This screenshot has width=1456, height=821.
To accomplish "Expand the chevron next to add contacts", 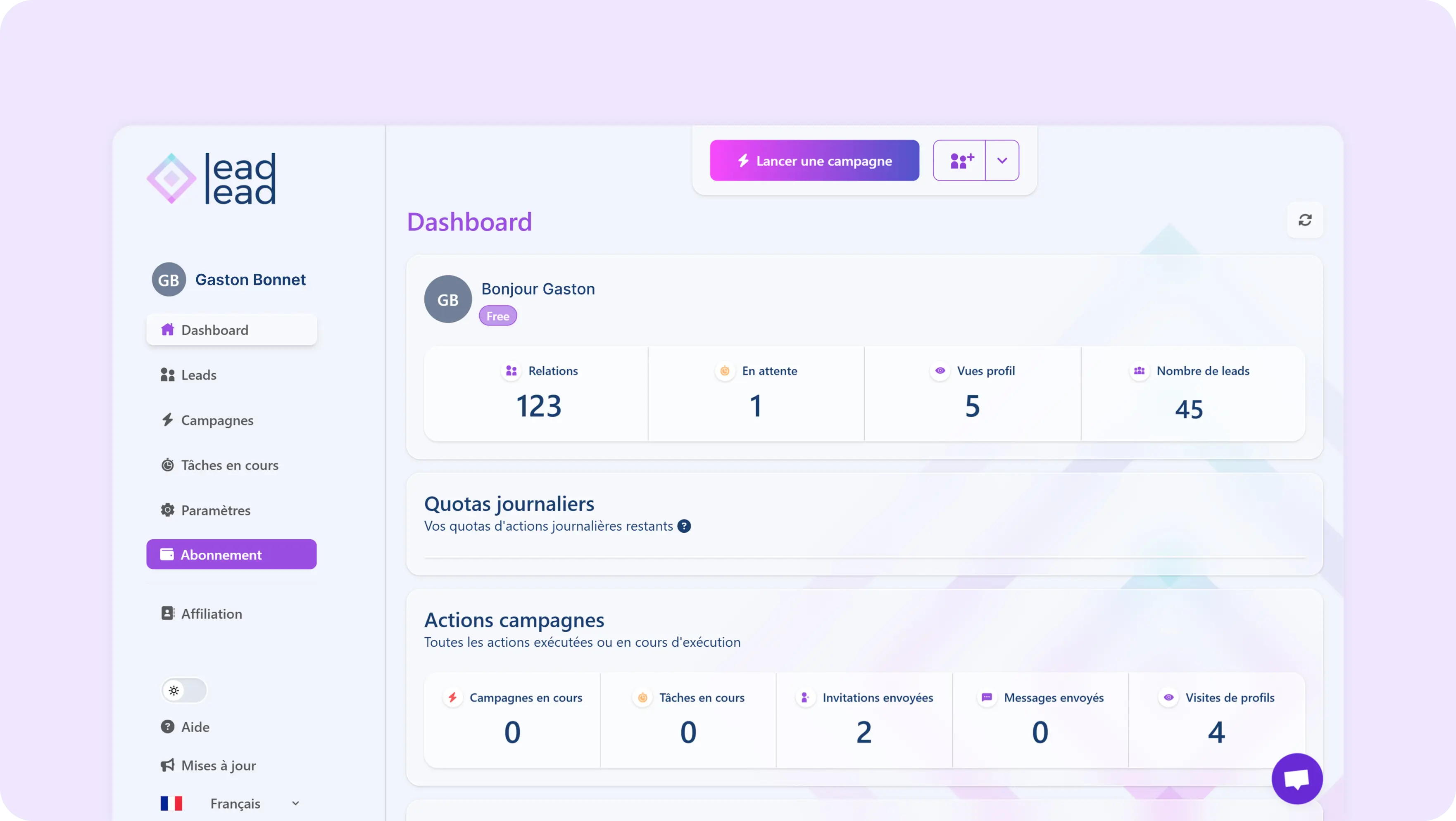I will (x=1002, y=161).
